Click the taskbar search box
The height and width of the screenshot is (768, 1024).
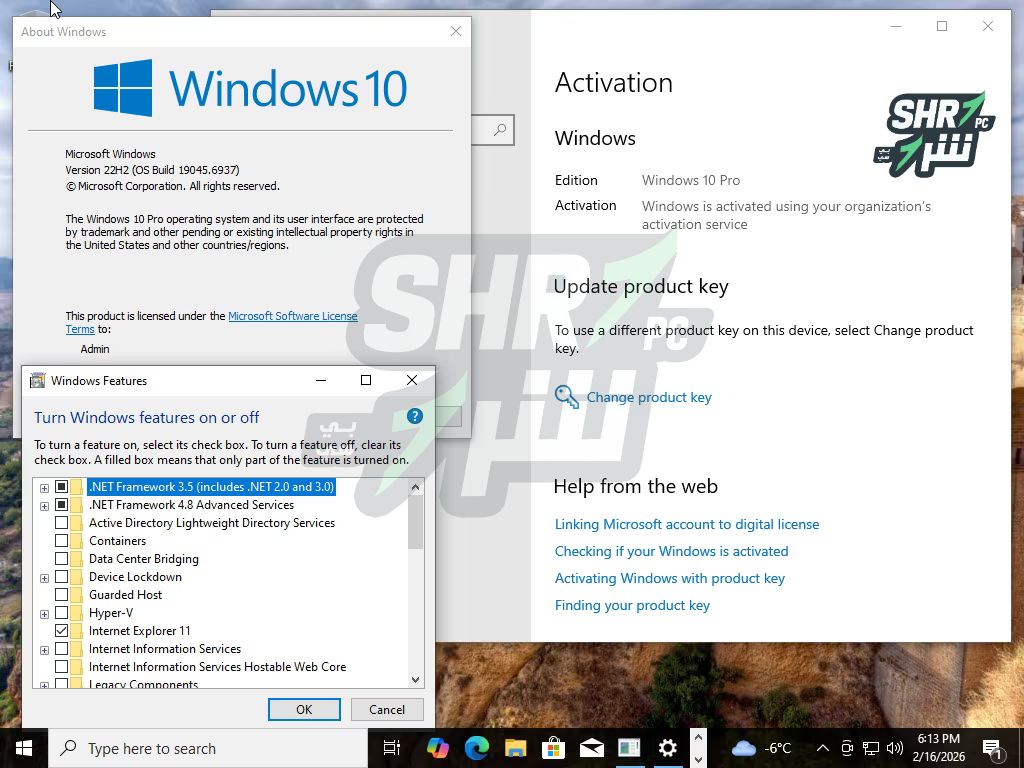click(x=208, y=748)
